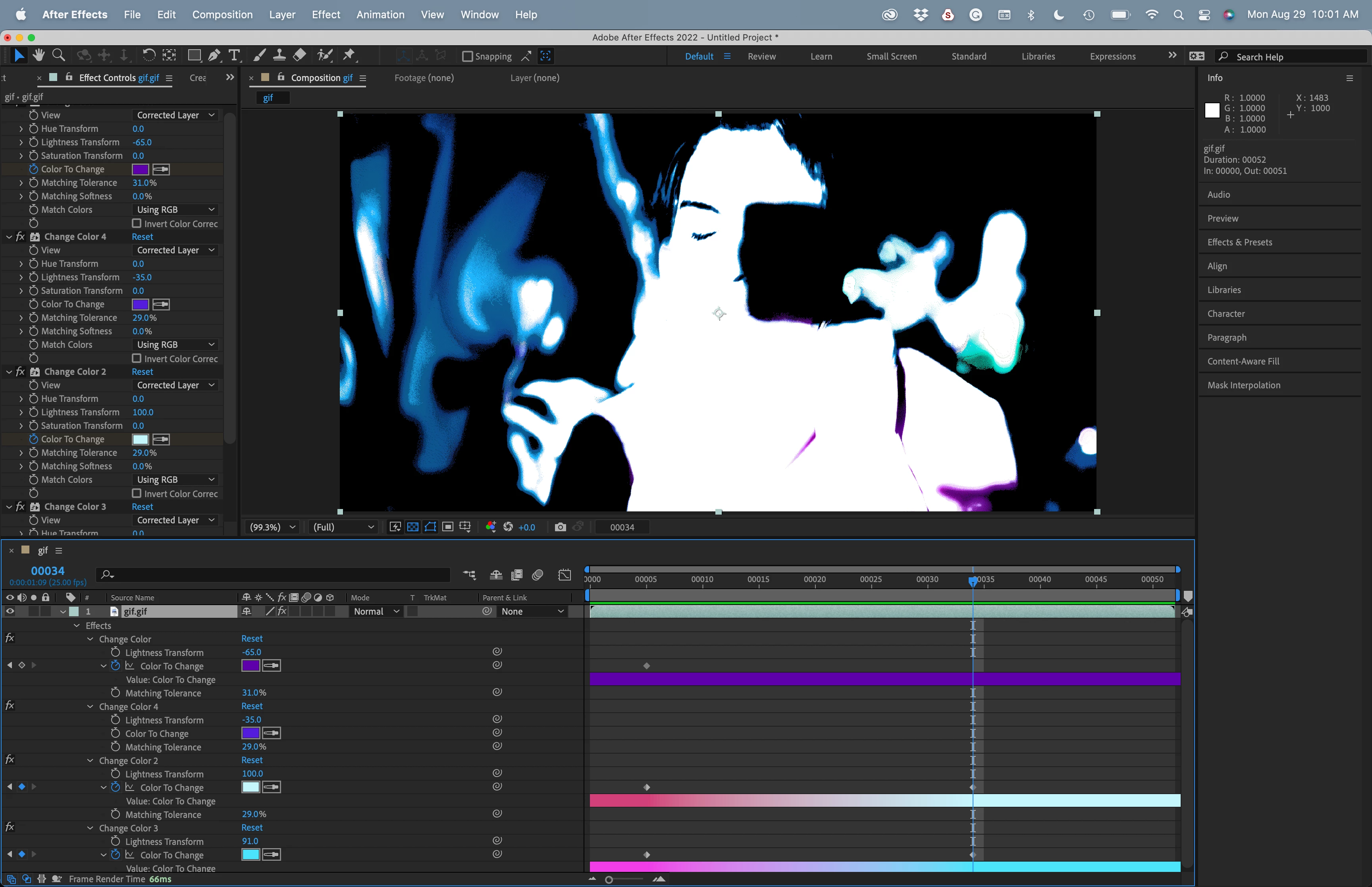
Task: Reset Change Color 2 in effect controls
Action: pyautogui.click(x=142, y=372)
